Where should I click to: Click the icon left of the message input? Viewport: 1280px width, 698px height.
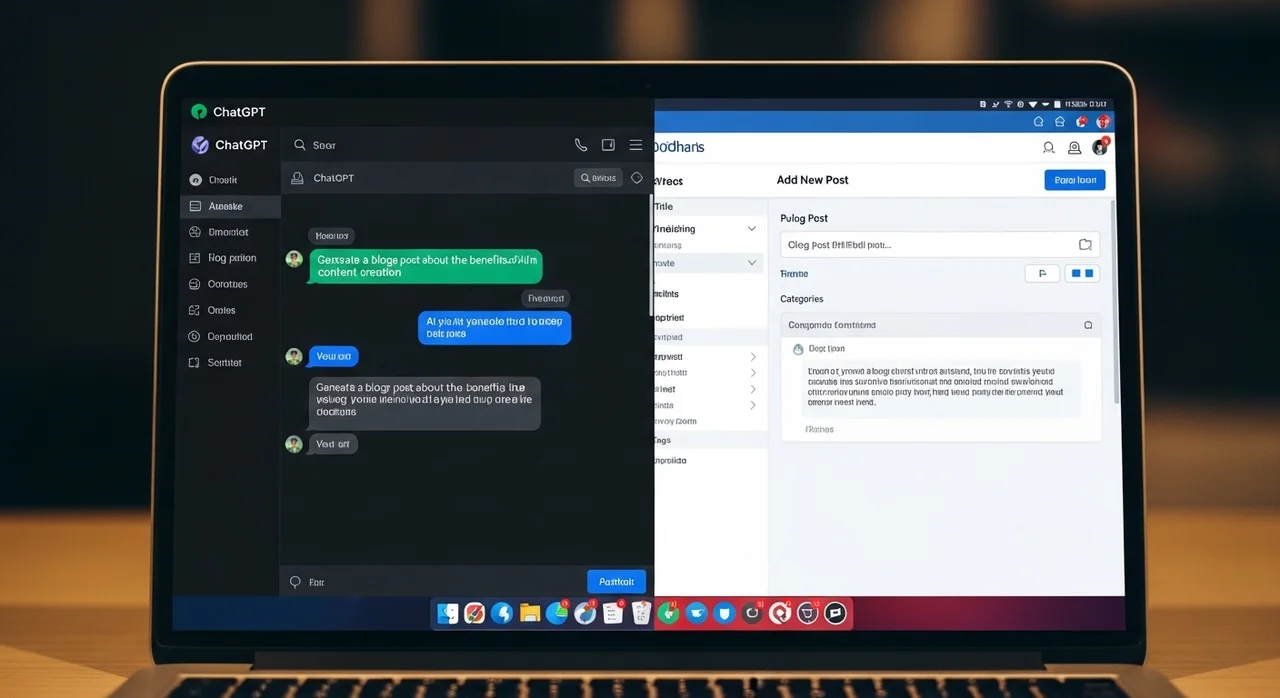pyautogui.click(x=295, y=581)
